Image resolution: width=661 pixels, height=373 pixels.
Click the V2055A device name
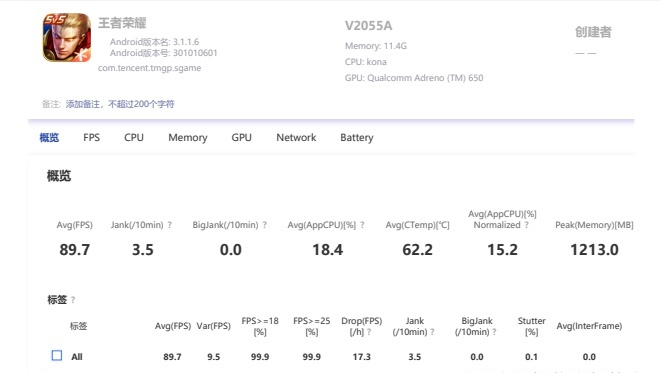click(x=368, y=26)
